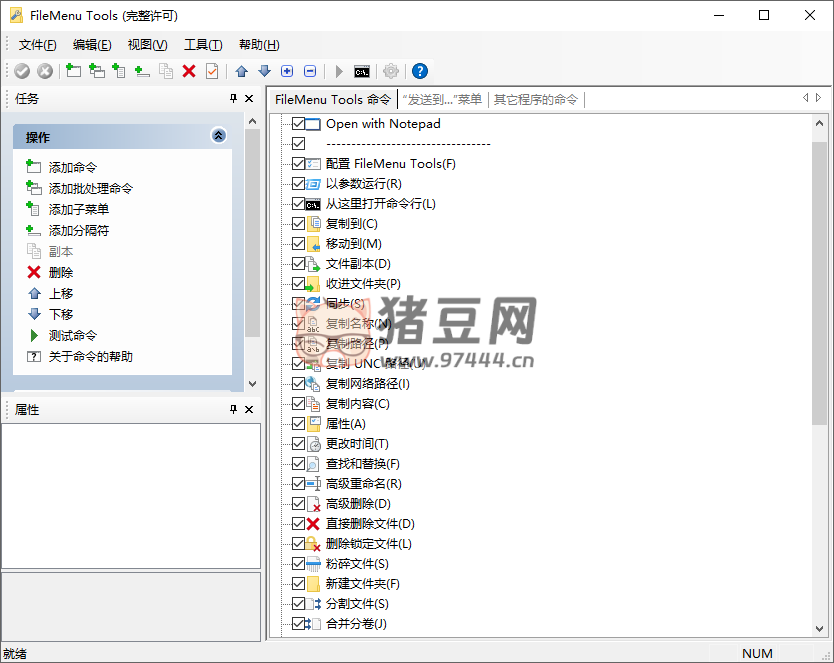
Task: Click 添加批处理命令 in the operations list
Action: pyautogui.click(x=90, y=188)
